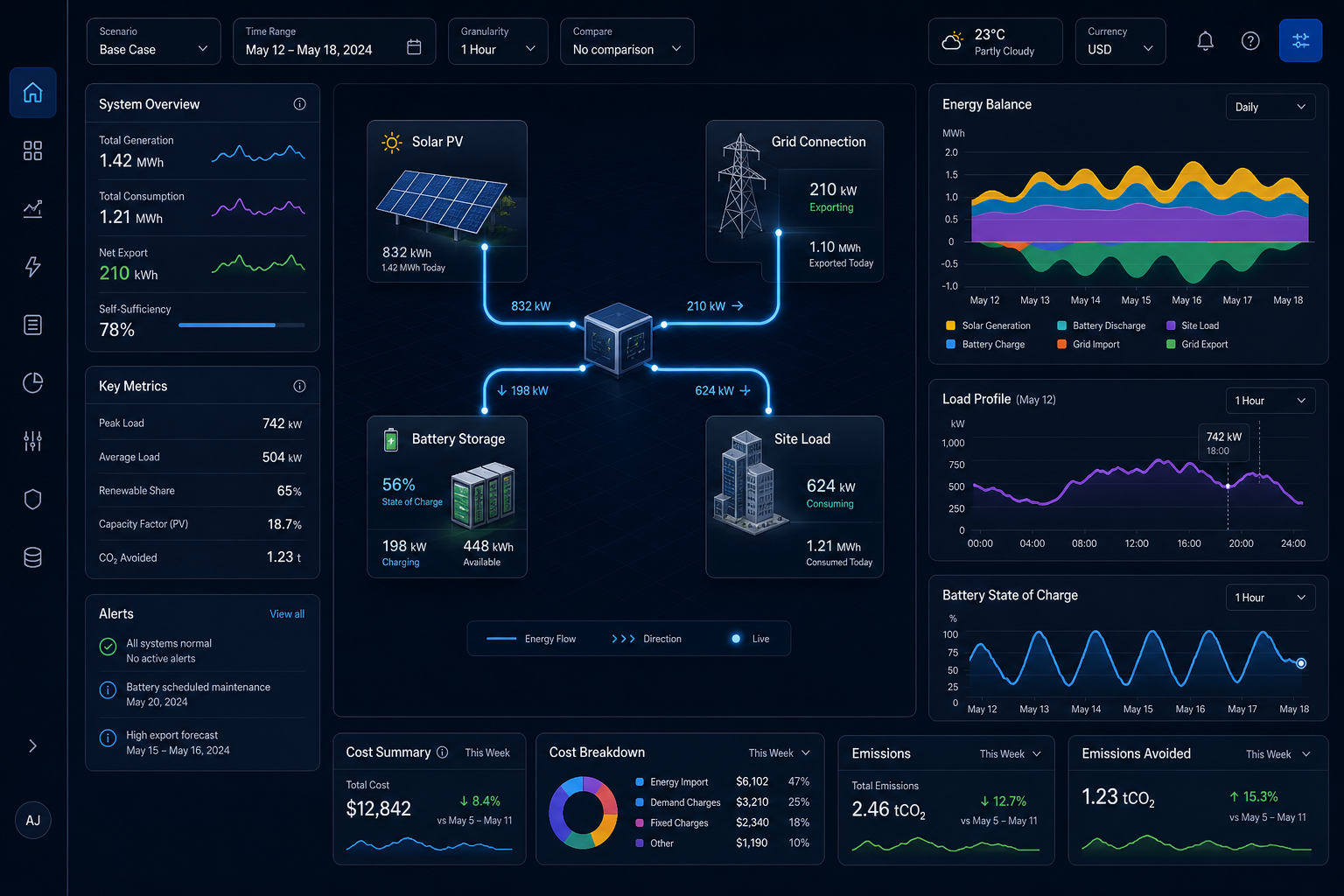Open the sliders controls icon in the sidebar
The width and height of the screenshot is (1344, 896).
32,441
